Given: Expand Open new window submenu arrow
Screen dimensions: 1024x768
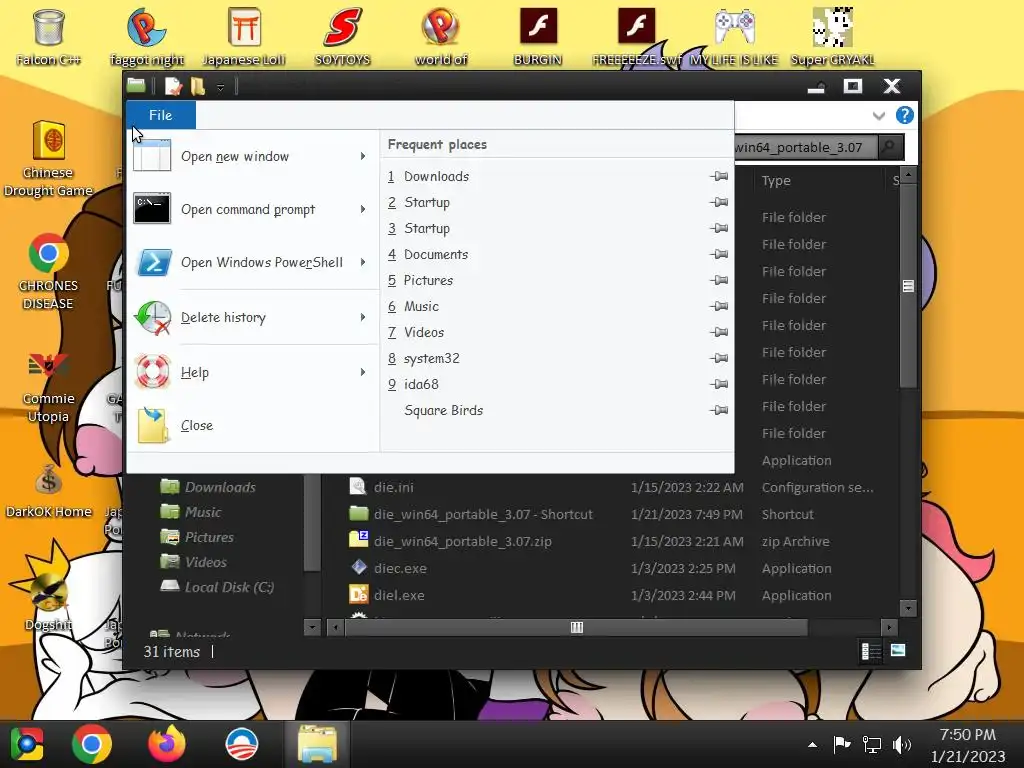Looking at the screenshot, I should click(x=363, y=156).
